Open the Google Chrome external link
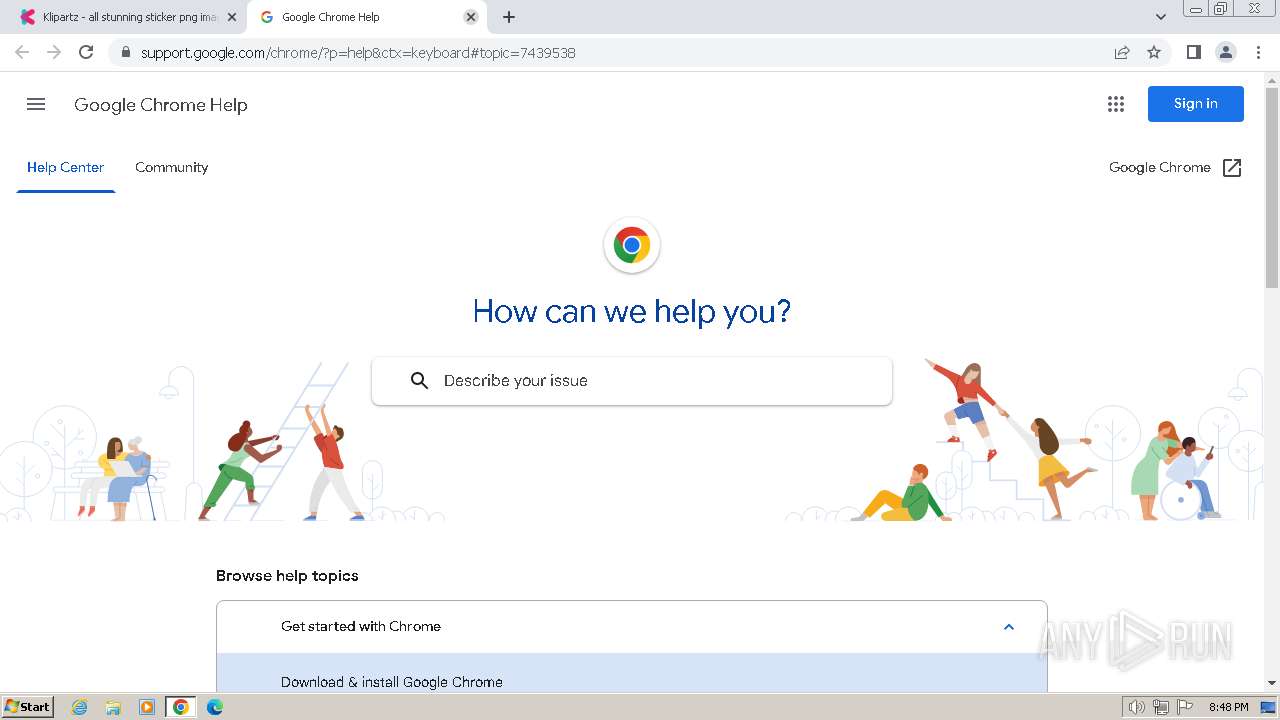 click(x=1175, y=168)
